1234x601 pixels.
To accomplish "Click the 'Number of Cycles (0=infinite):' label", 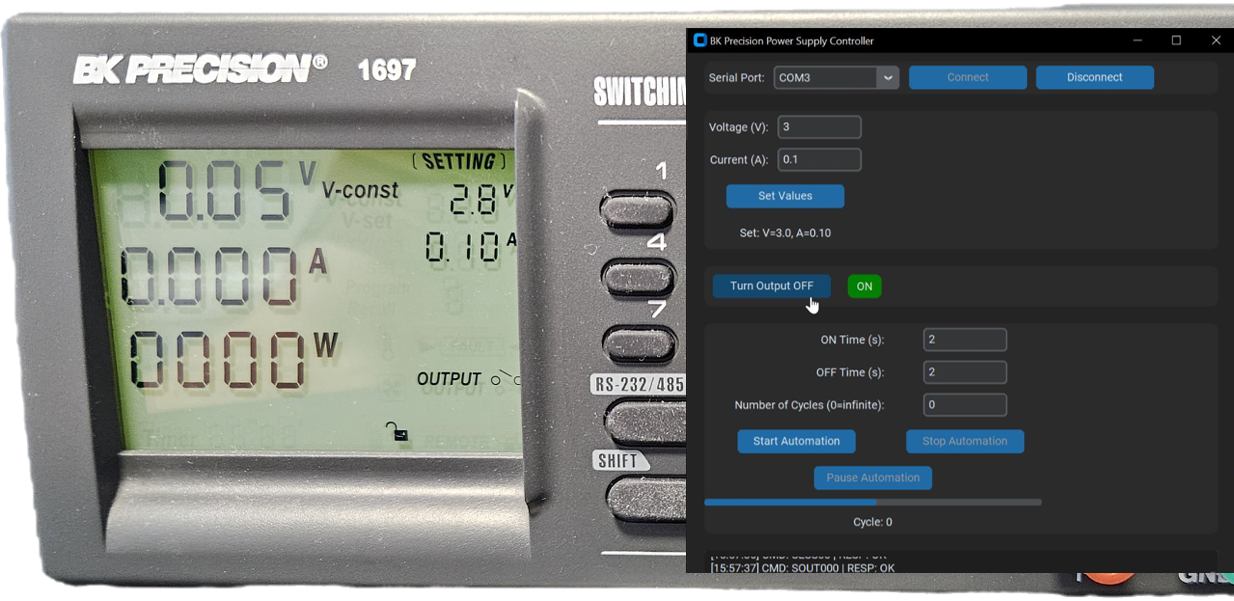I will point(809,405).
